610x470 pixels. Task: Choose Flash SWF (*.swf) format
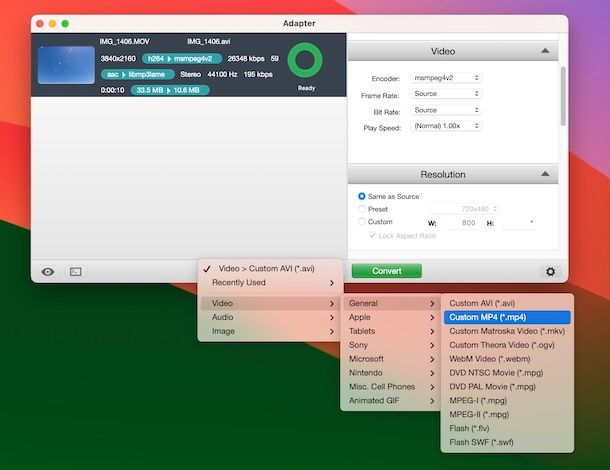pos(507,442)
